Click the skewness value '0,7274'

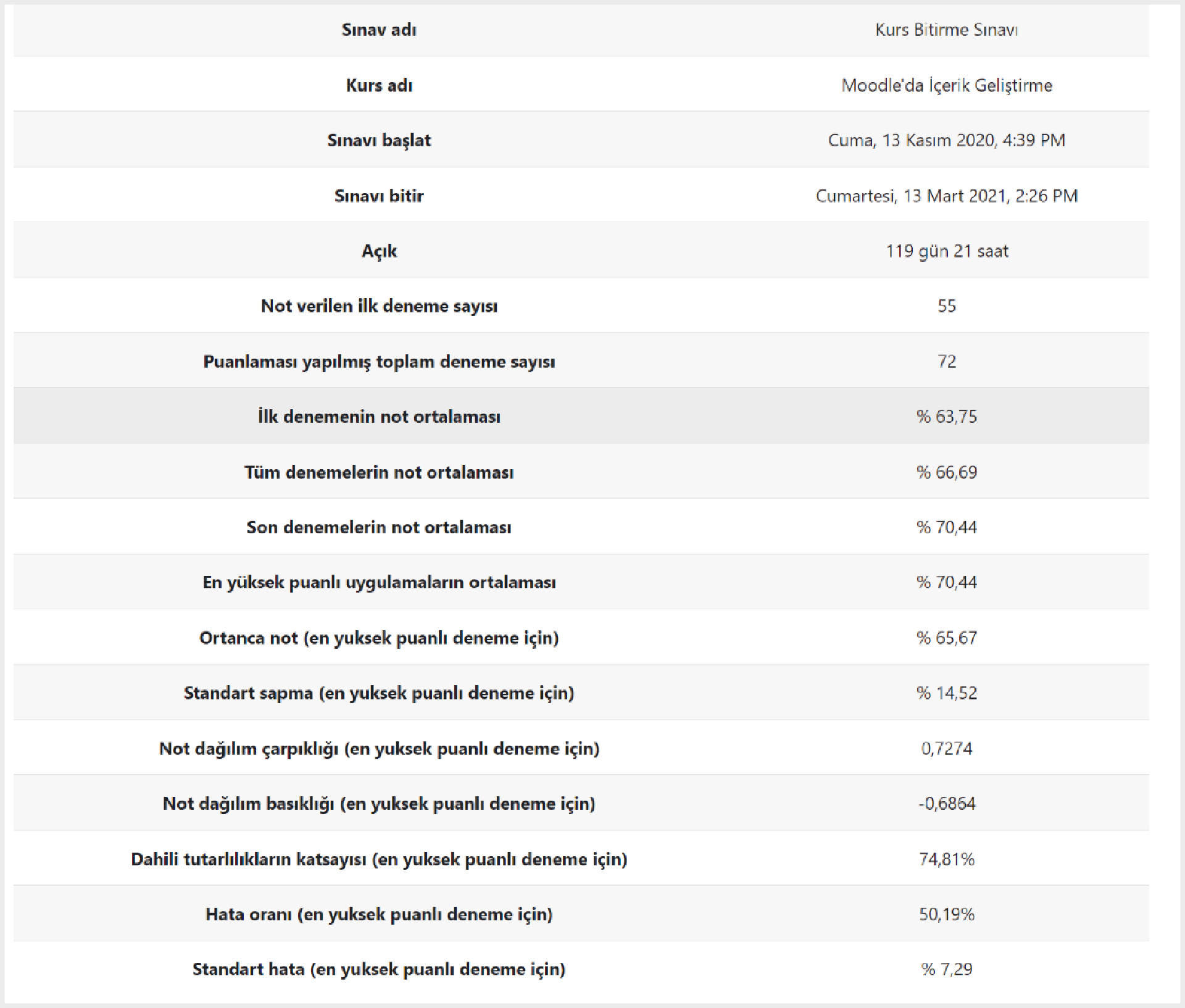pyautogui.click(x=947, y=748)
